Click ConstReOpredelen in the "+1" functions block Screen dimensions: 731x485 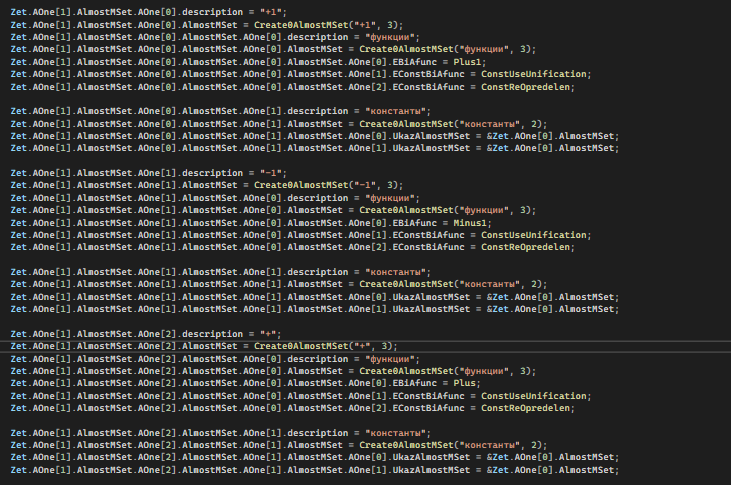525,87
